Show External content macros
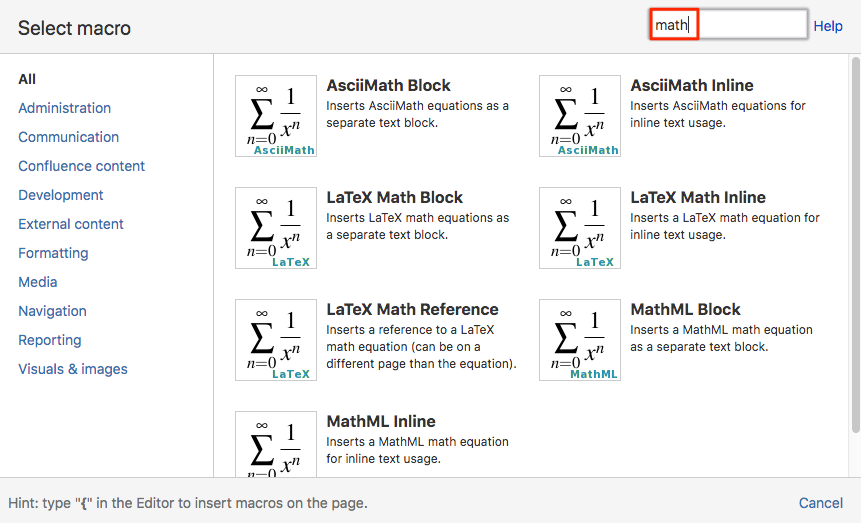This screenshot has width=861, height=523. click(x=71, y=224)
